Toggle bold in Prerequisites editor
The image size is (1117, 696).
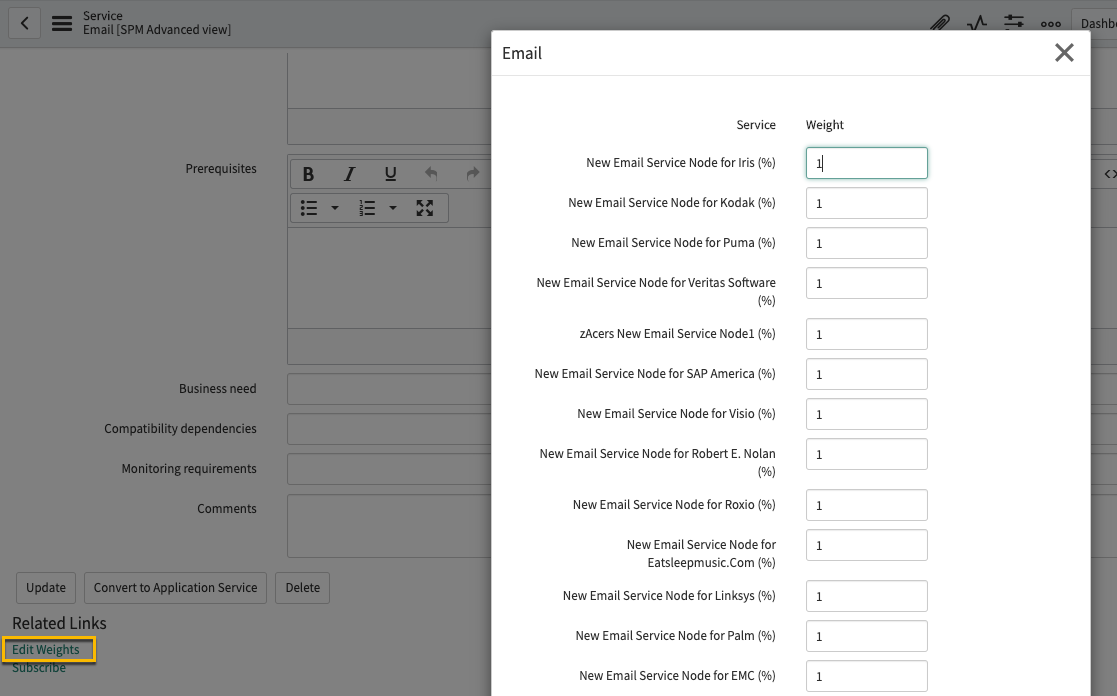308,174
